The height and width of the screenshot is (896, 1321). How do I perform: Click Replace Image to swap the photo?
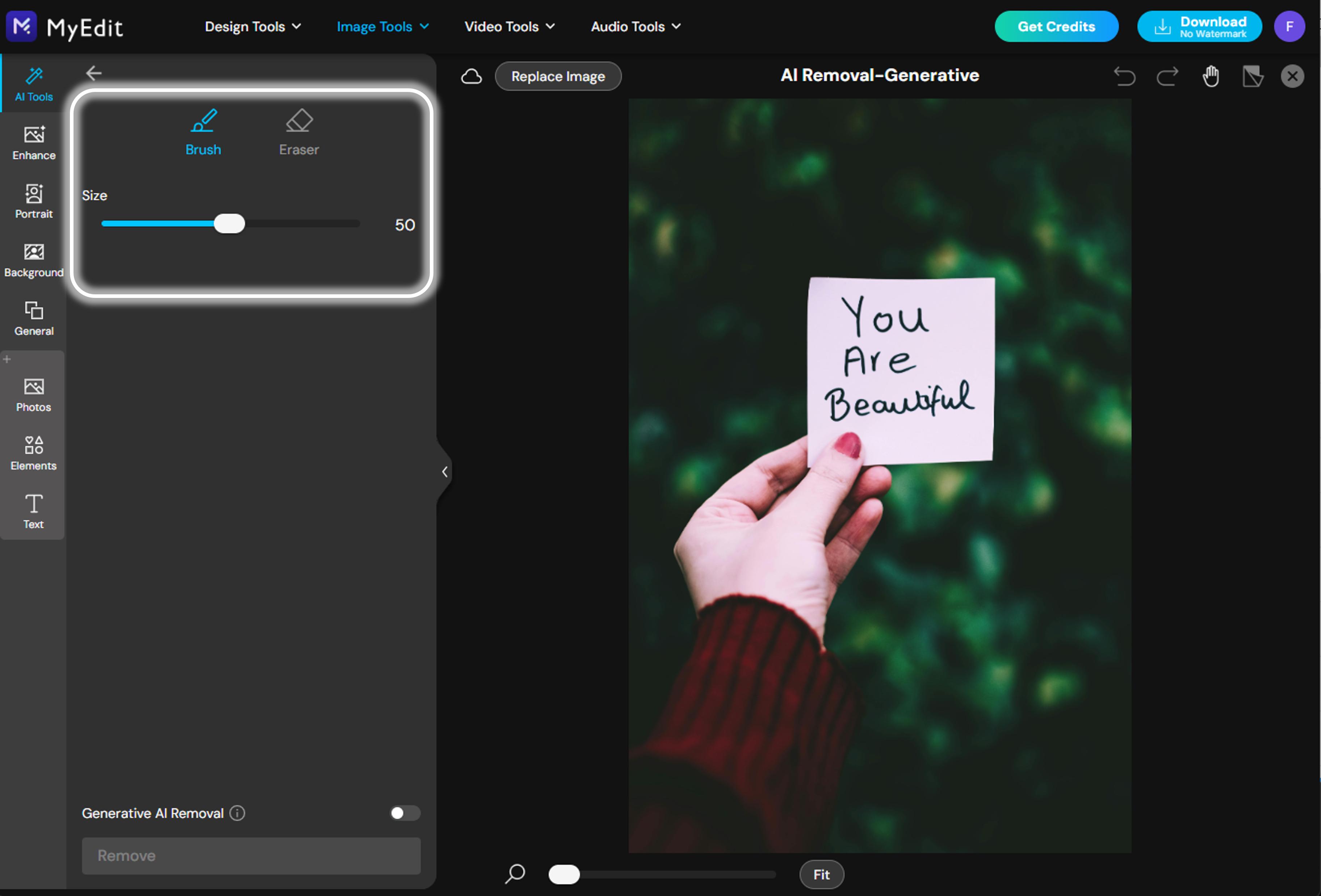(558, 76)
